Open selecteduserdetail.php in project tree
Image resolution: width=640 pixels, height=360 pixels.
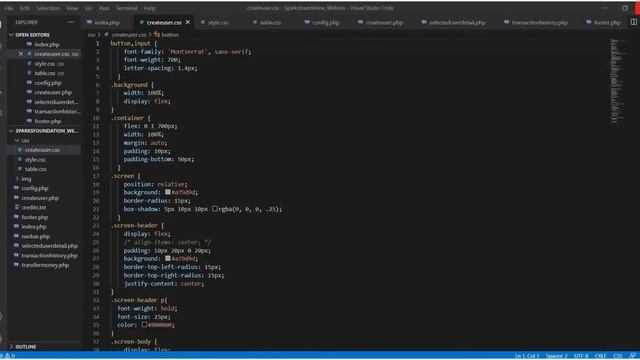(x=49, y=246)
